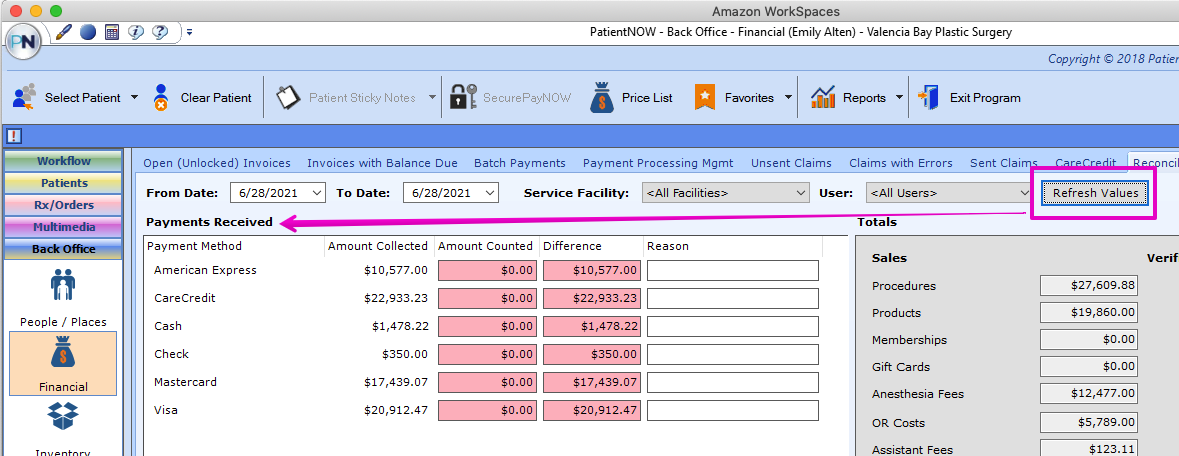Open the Workflow sidebar section
This screenshot has height=456, width=1179.
click(64, 161)
